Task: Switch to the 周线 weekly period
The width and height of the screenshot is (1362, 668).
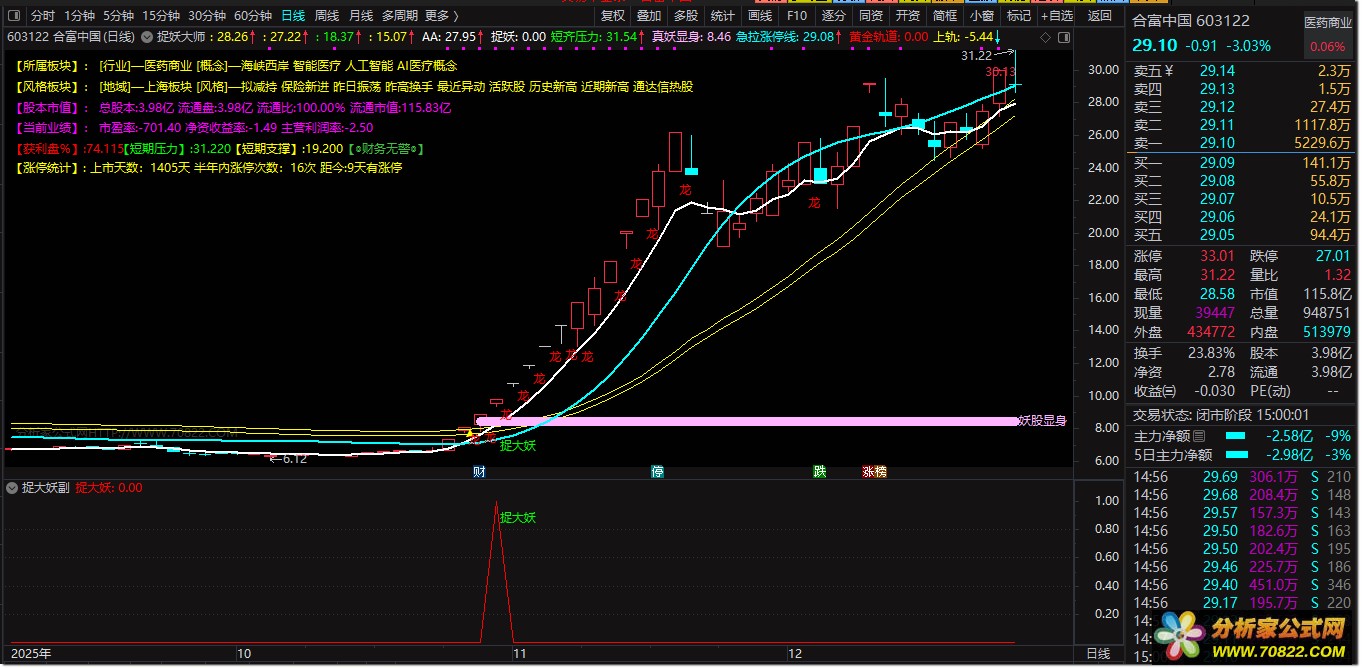Action: pos(327,16)
